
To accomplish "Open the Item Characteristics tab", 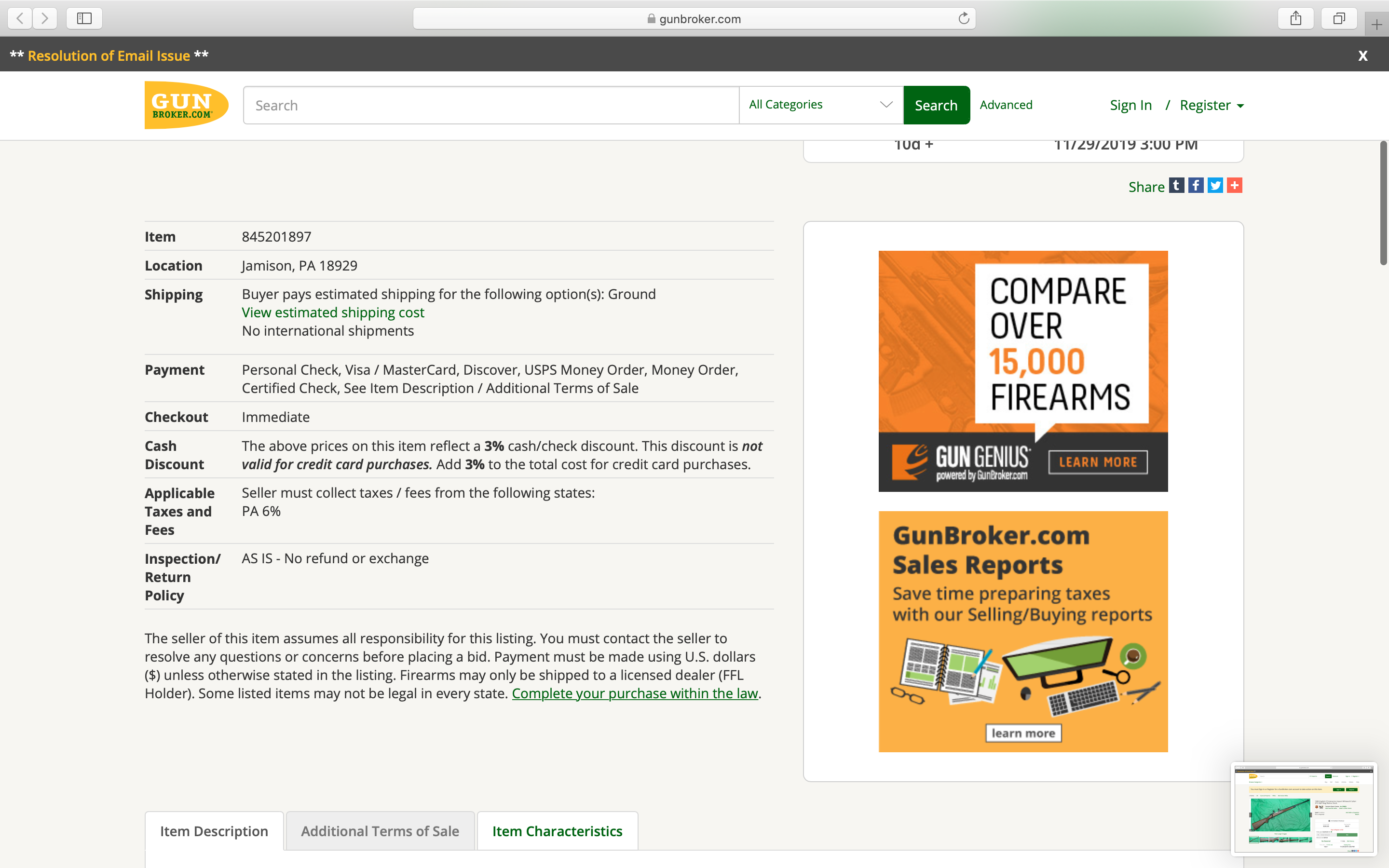I will [557, 831].
